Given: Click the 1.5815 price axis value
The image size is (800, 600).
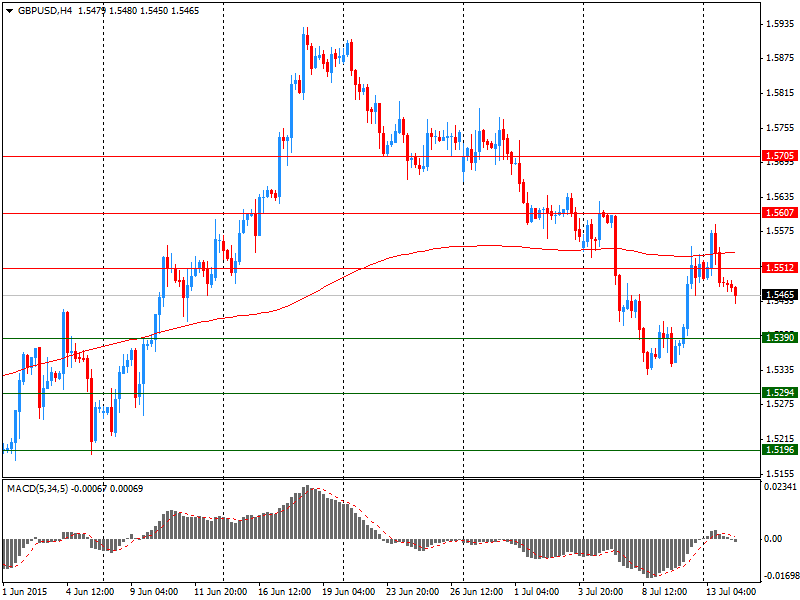Looking at the screenshot, I should tap(780, 93).
